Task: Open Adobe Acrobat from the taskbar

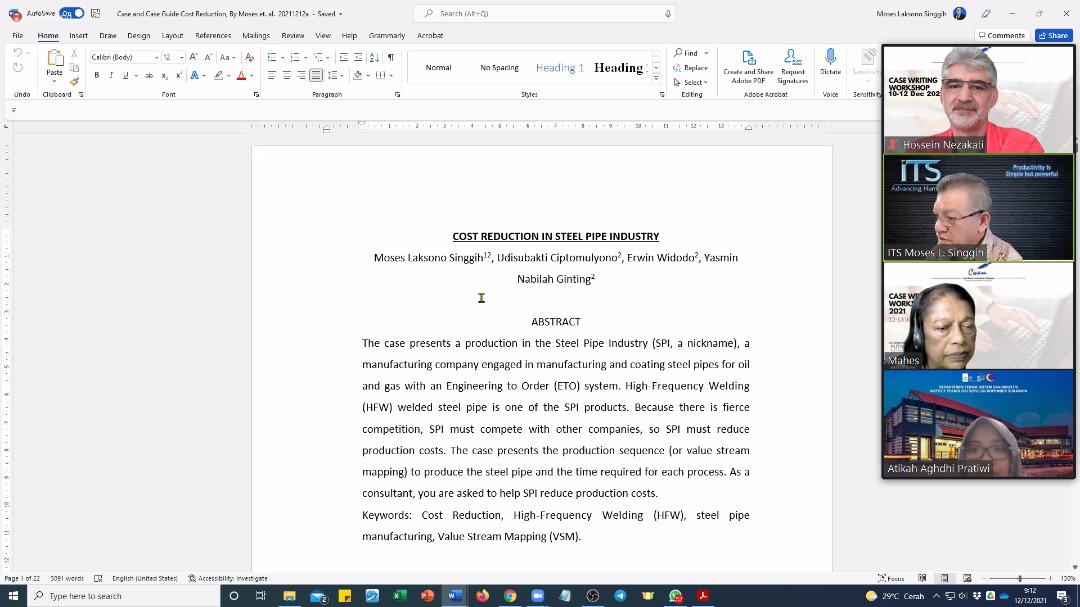Action: [703, 596]
